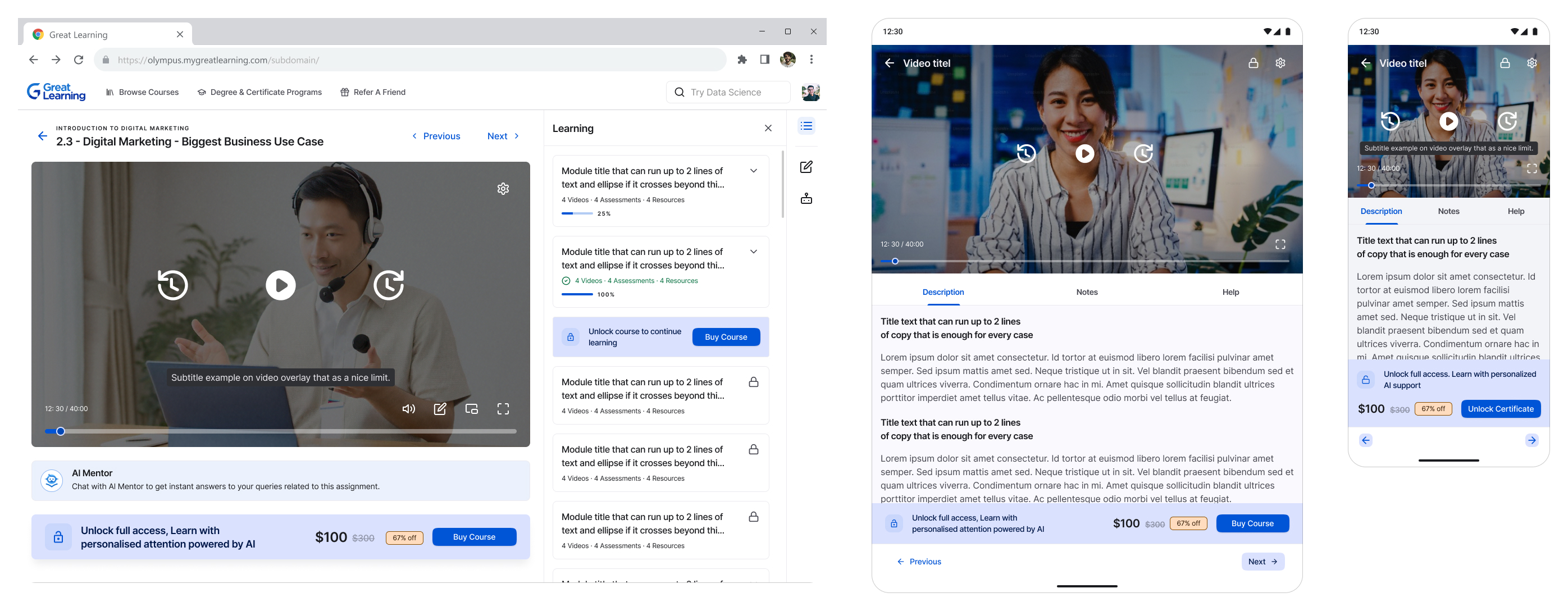The width and height of the screenshot is (1568, 611).
Task: Enter fullscreen on desktop video player
Action: click(x=503, y=409)
